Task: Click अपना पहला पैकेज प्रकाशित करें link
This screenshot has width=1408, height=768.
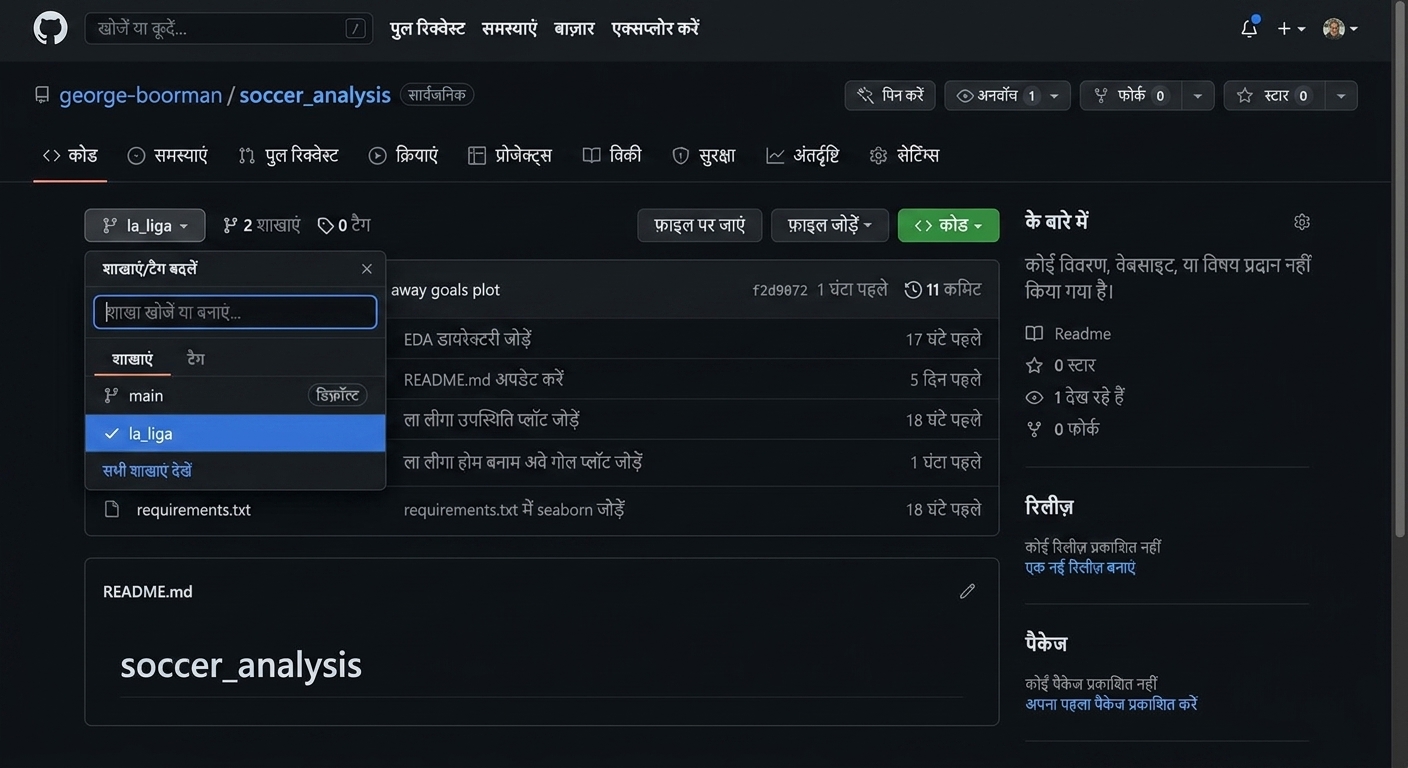Action: tap(1111, 704)
